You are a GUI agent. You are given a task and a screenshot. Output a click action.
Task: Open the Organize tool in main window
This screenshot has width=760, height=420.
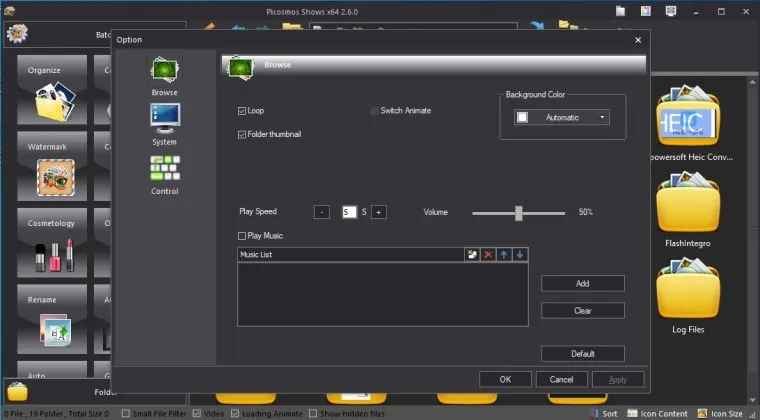(52, 90)
